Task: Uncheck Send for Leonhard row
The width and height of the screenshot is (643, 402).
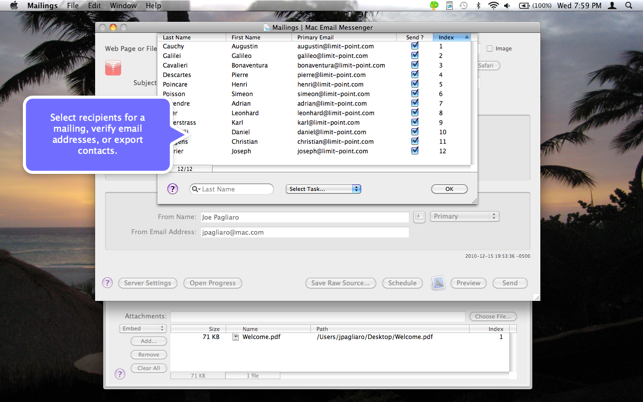Action: point(415,112)
